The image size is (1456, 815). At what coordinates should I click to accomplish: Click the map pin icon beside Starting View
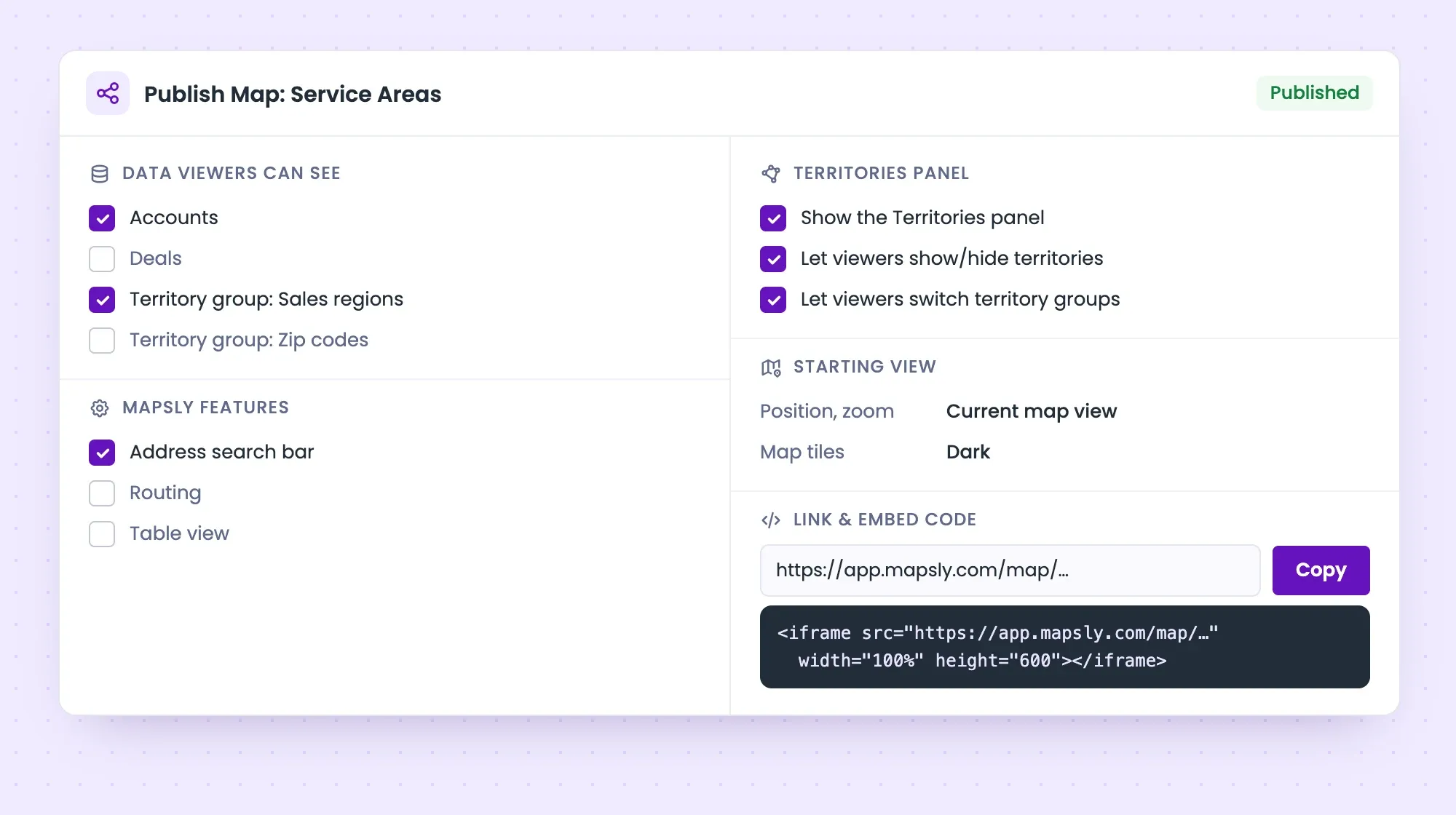pyautogui.click(x=771, y=367)
